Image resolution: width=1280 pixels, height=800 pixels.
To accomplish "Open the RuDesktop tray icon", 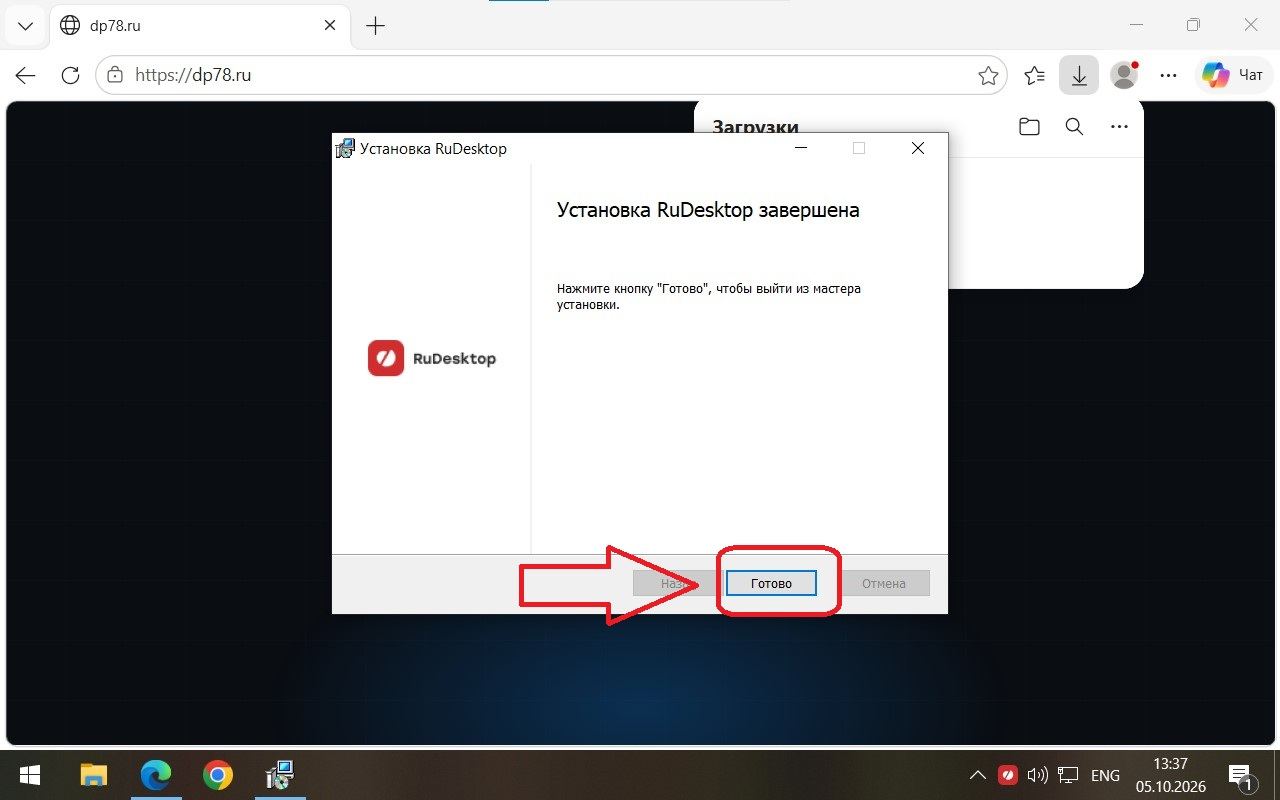I will pyautogui.click(x=1009, y=775).
